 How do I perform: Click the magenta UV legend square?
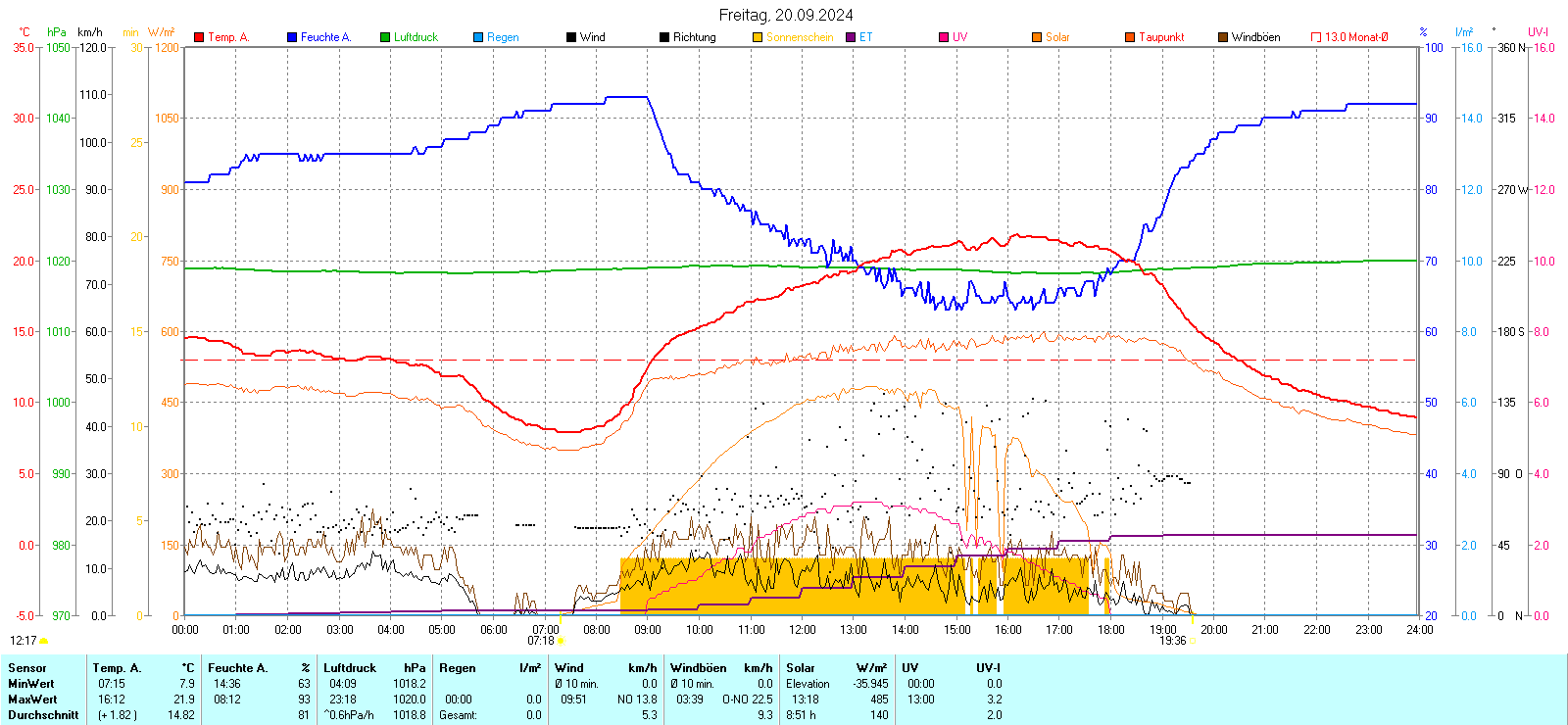(x=944, y=37)
